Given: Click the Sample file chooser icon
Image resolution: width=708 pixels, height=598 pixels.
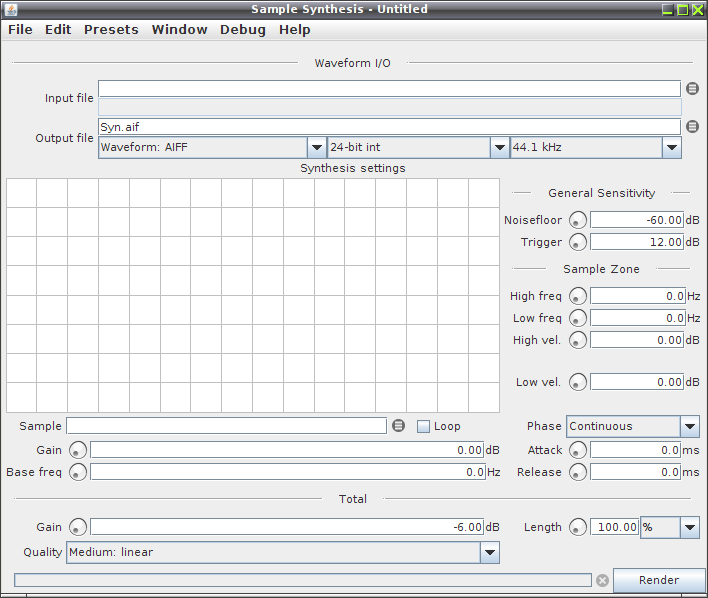Looking at the screenshot, I should 398,425.
